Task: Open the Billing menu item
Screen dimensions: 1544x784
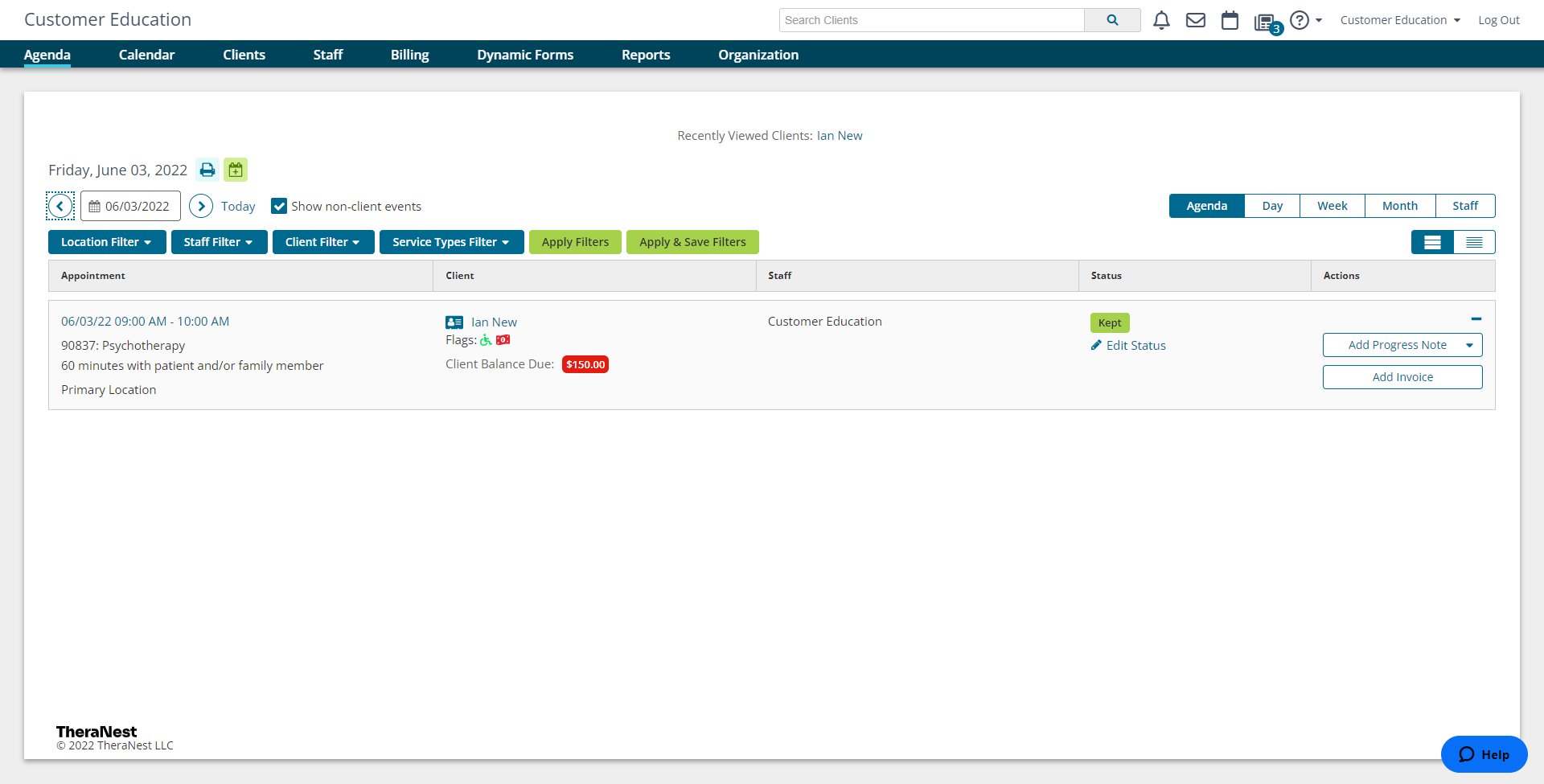Action: 410,55
